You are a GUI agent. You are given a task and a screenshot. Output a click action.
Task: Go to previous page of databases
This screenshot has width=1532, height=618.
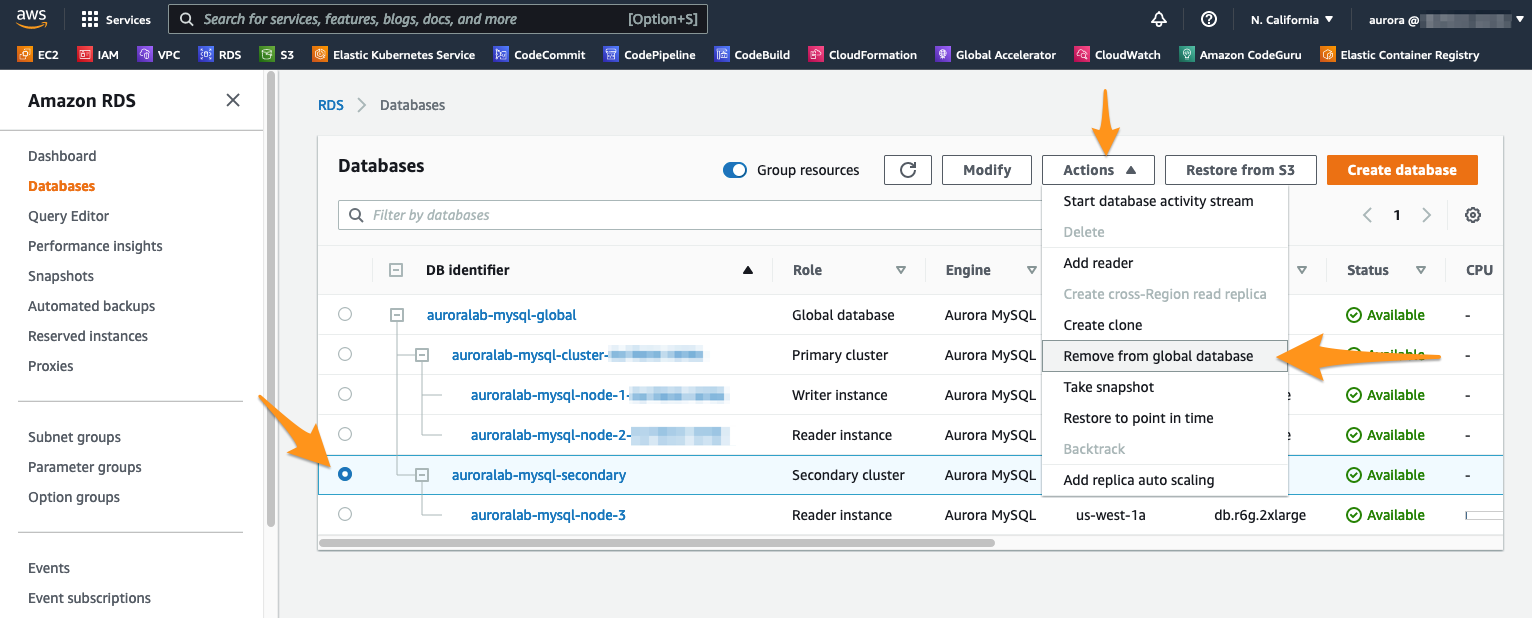coord(1368,215)
